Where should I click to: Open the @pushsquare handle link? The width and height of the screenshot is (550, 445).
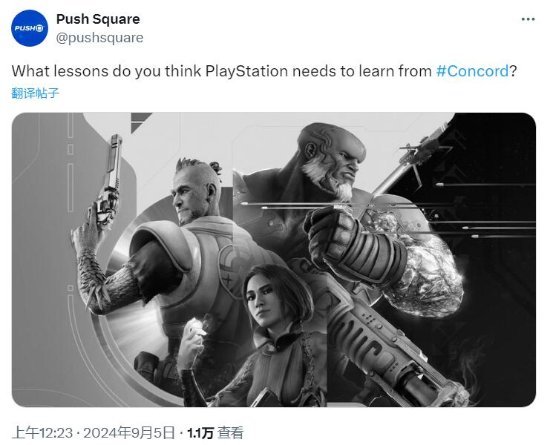click(x=100, y=38)
